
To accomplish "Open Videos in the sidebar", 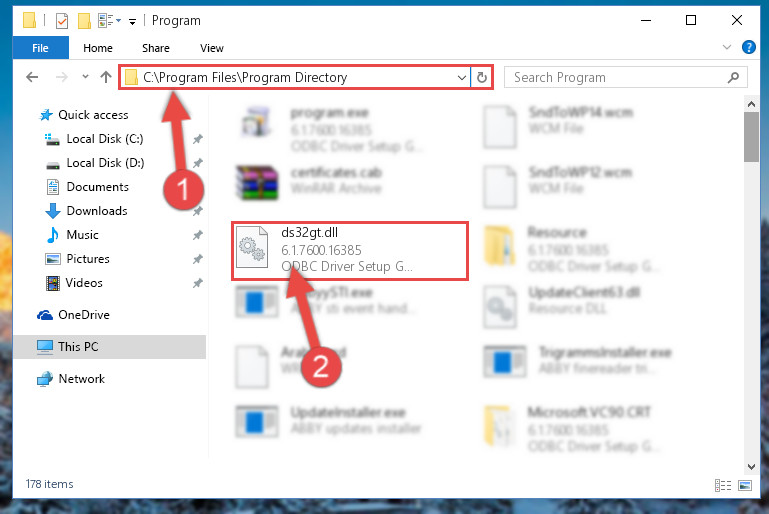I will pos(74,283).
